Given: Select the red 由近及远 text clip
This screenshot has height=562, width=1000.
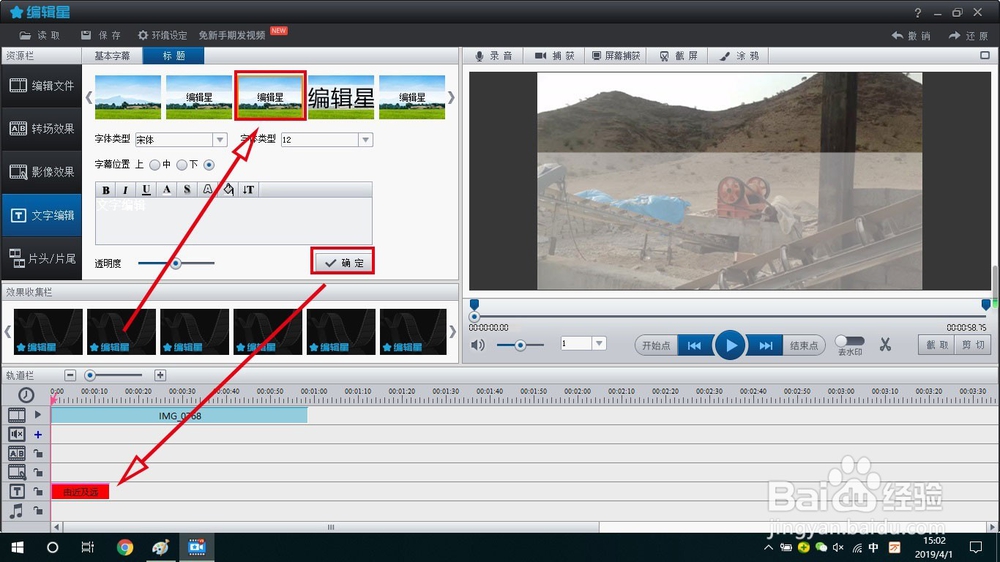Looking at the screenshot, I should (80, 492).
